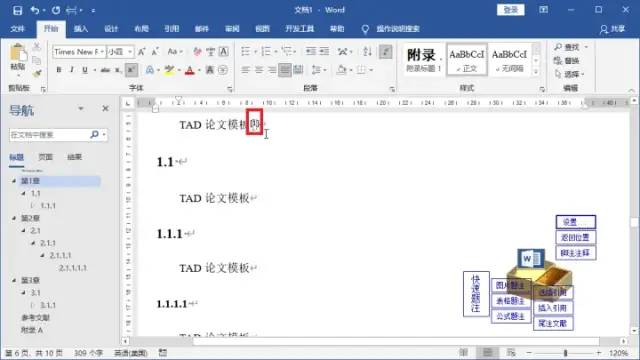Select the bullet list icon

pyautogui.click(x=245, y=51)
